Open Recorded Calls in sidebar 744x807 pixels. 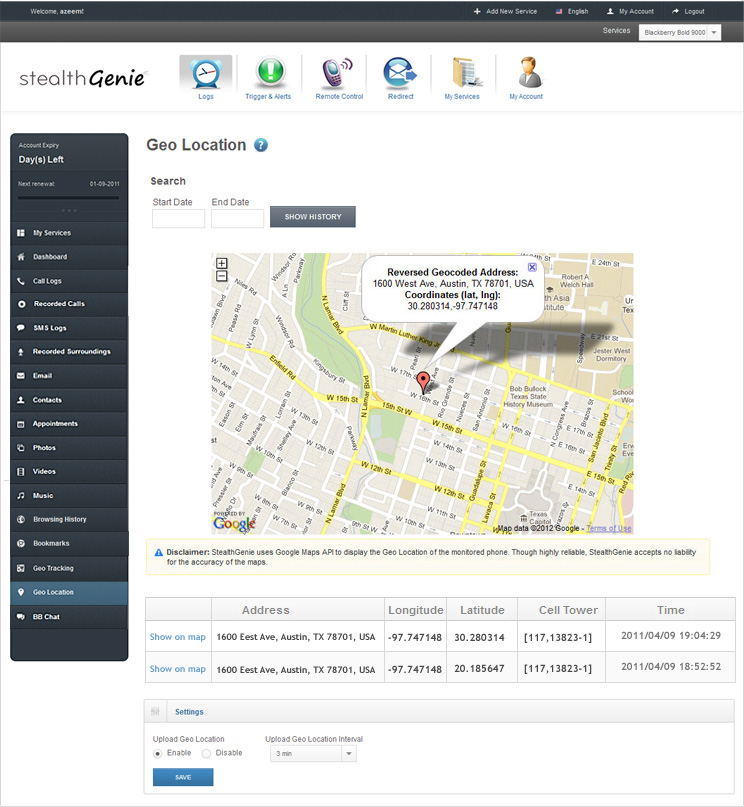[69, 304]
